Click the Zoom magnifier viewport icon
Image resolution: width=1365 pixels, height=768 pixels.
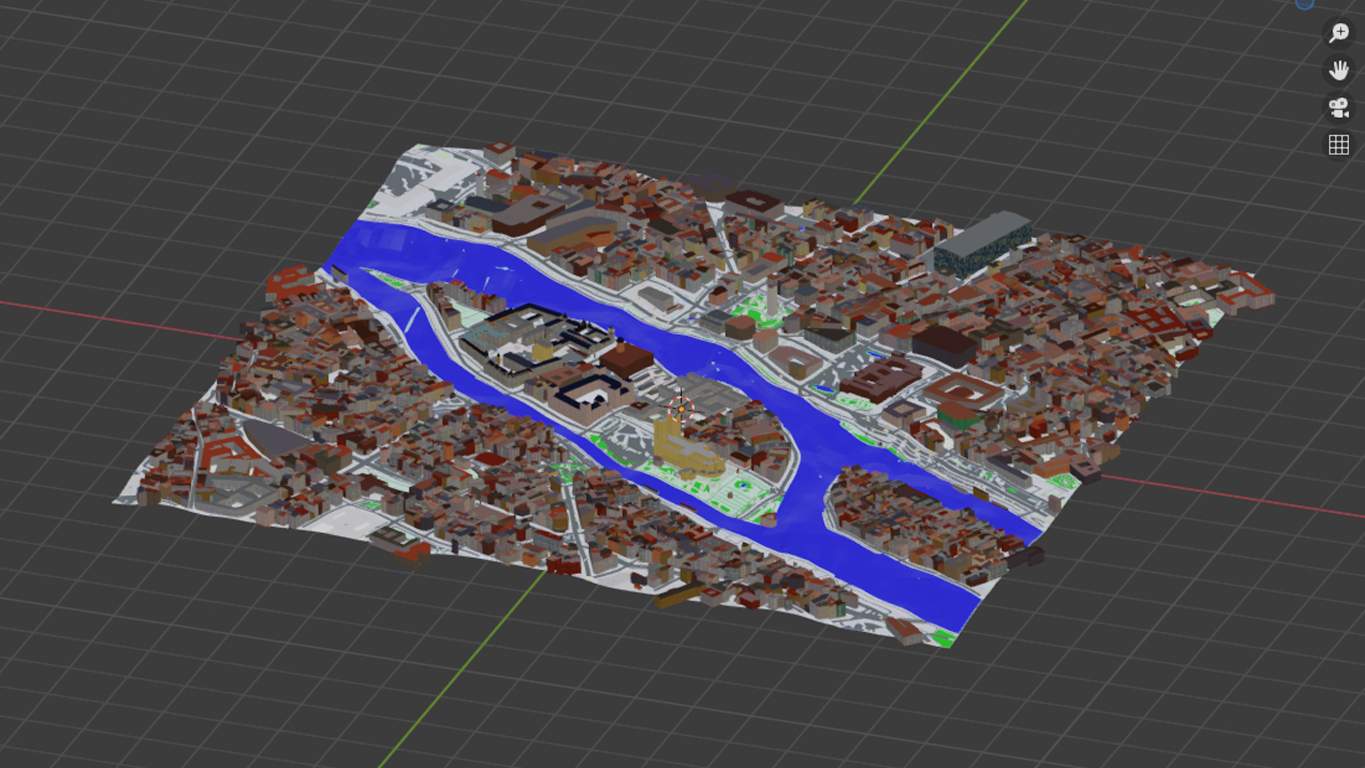1338,33
